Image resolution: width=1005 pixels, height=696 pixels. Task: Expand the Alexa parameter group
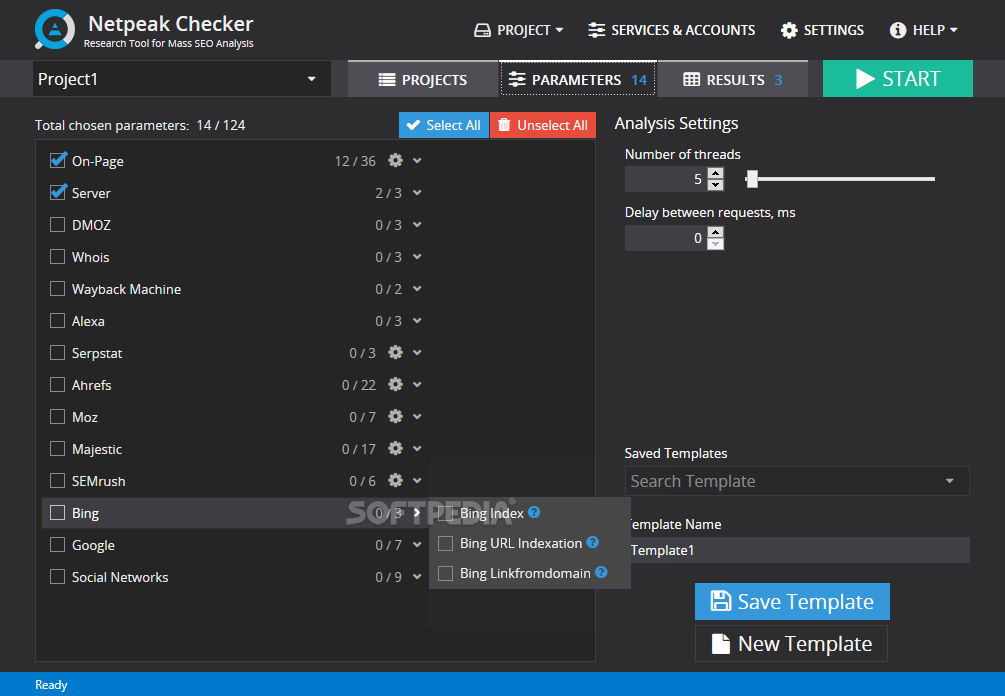tap(417, 320)
